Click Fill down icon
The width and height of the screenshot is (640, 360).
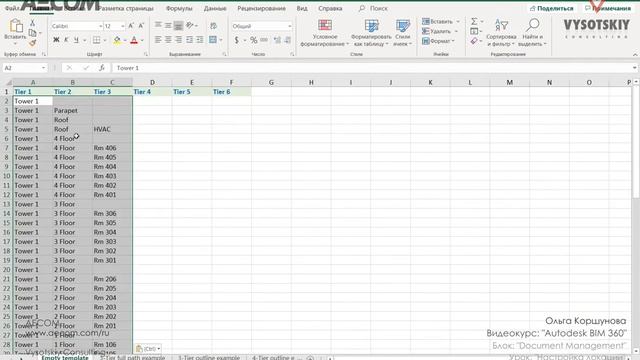pos(474,31)
